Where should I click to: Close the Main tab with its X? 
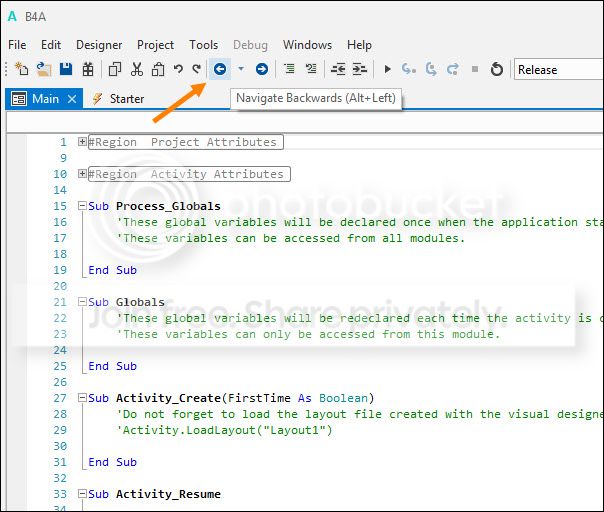click(72, 99)
